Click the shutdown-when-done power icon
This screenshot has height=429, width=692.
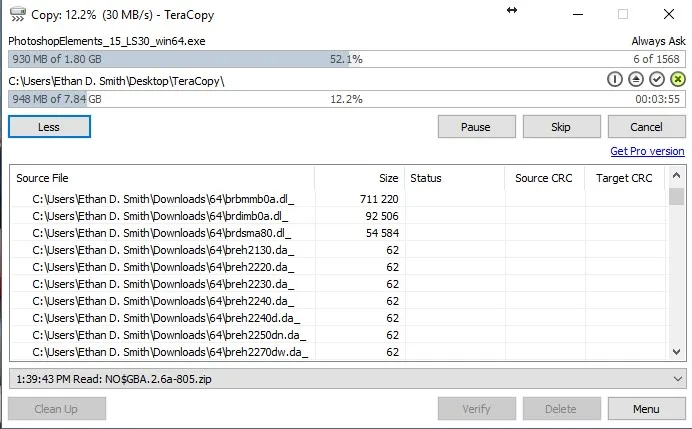click(x=614, y=79)
